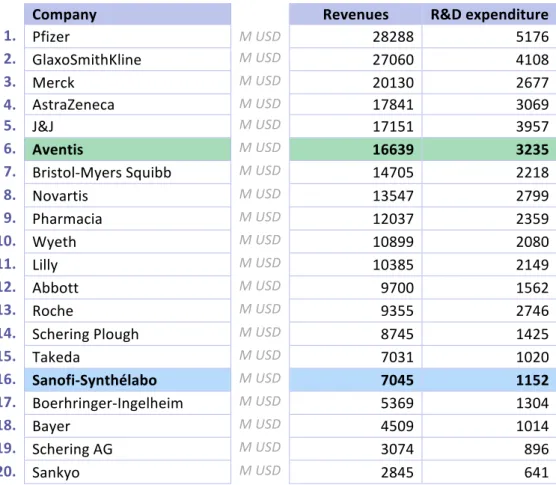The width and height of the screenshot is (556, 485).
Task: Select the highlighted Aventis cell
Action: [x=128, y=149]
